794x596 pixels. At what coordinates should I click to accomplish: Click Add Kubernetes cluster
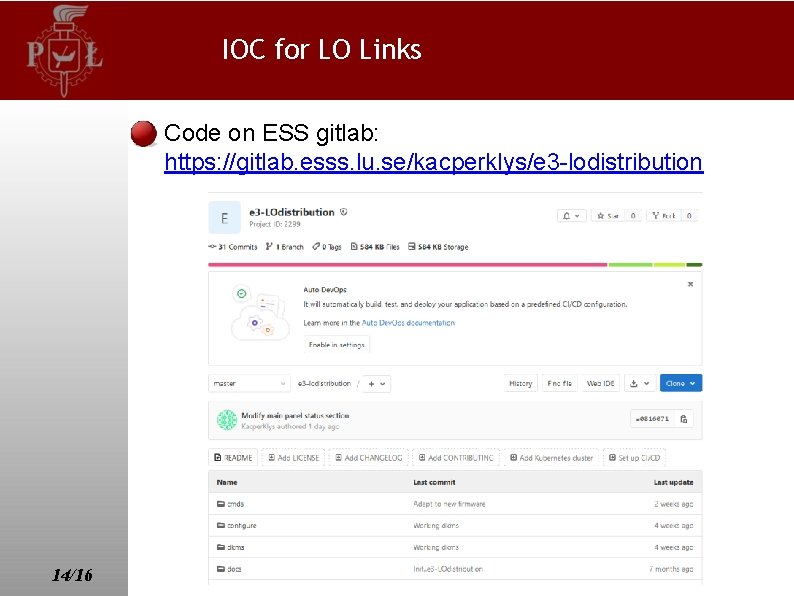(x=551, y=458)
